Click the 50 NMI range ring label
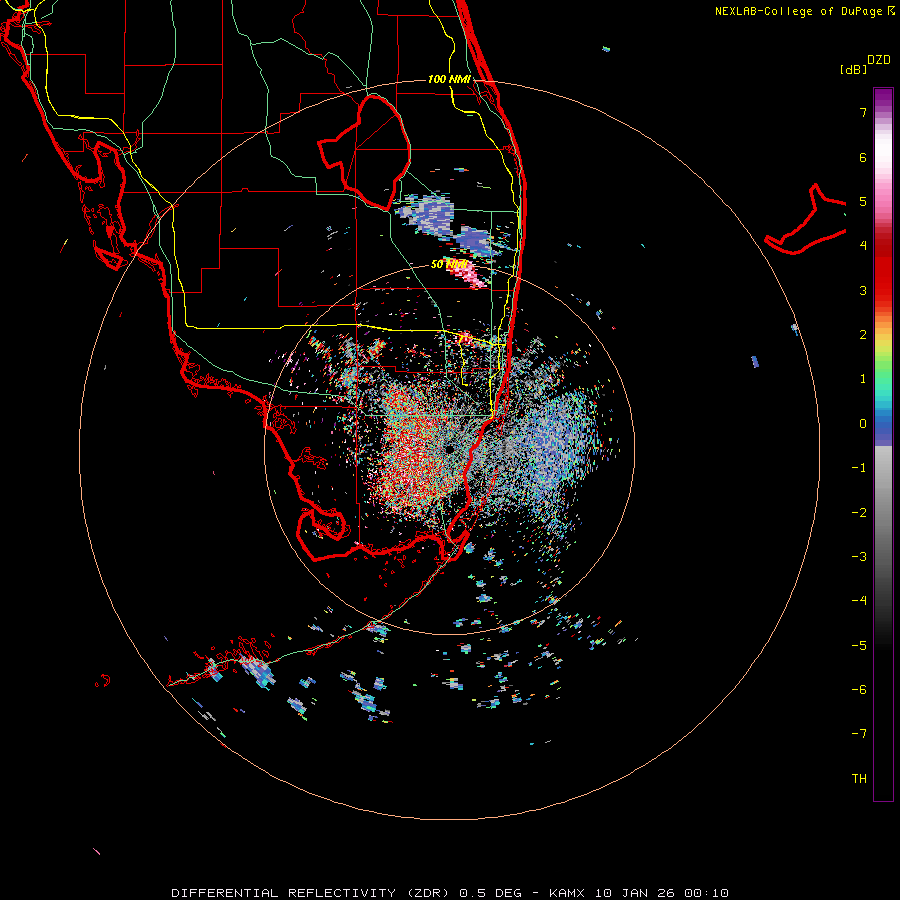The width and height of the screenshot is (900, 900). tap(449, 264)
